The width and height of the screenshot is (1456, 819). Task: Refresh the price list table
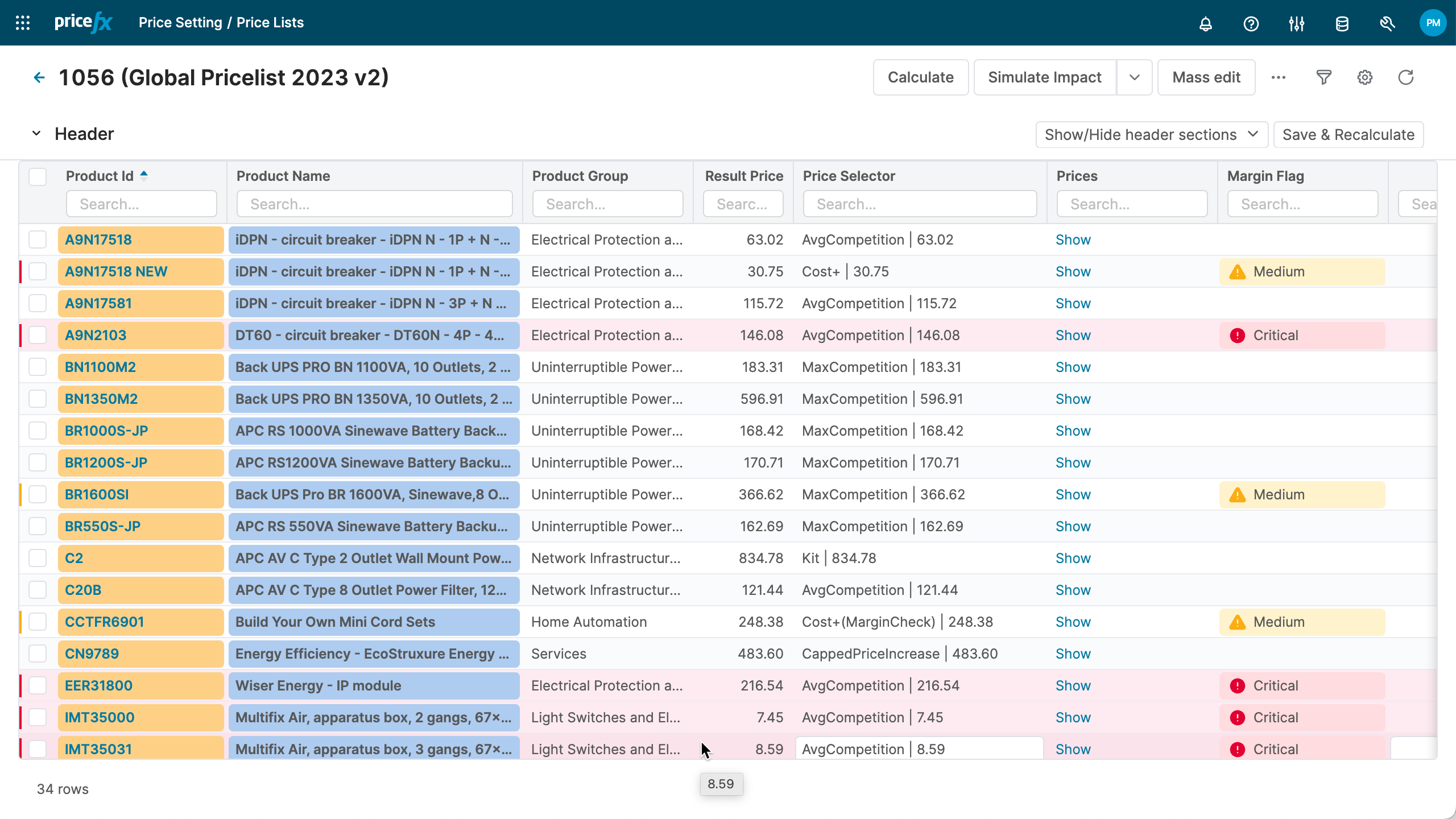pyautogui.click(x=1405, y=77)
